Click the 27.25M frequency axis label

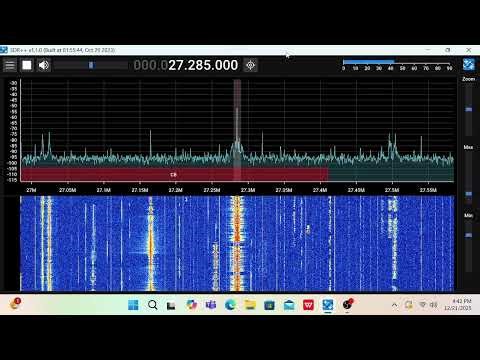(212, 190)
